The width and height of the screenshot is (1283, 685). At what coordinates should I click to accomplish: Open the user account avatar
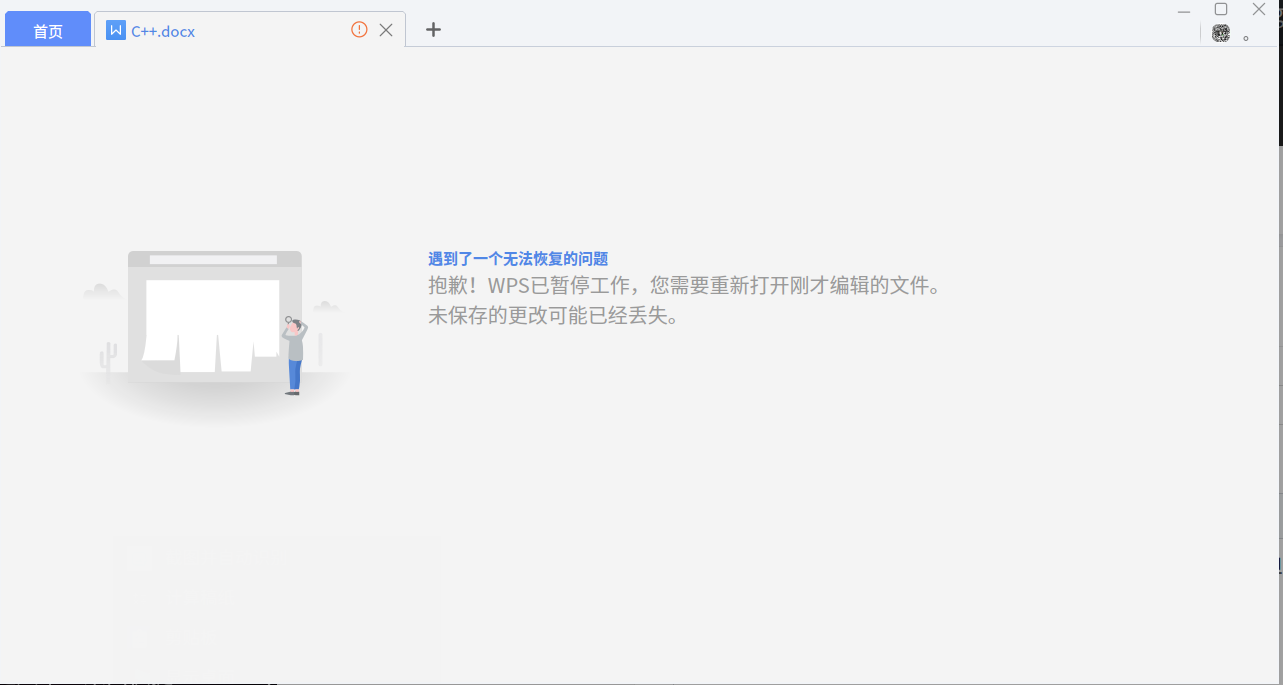(x=1221, y=33)
